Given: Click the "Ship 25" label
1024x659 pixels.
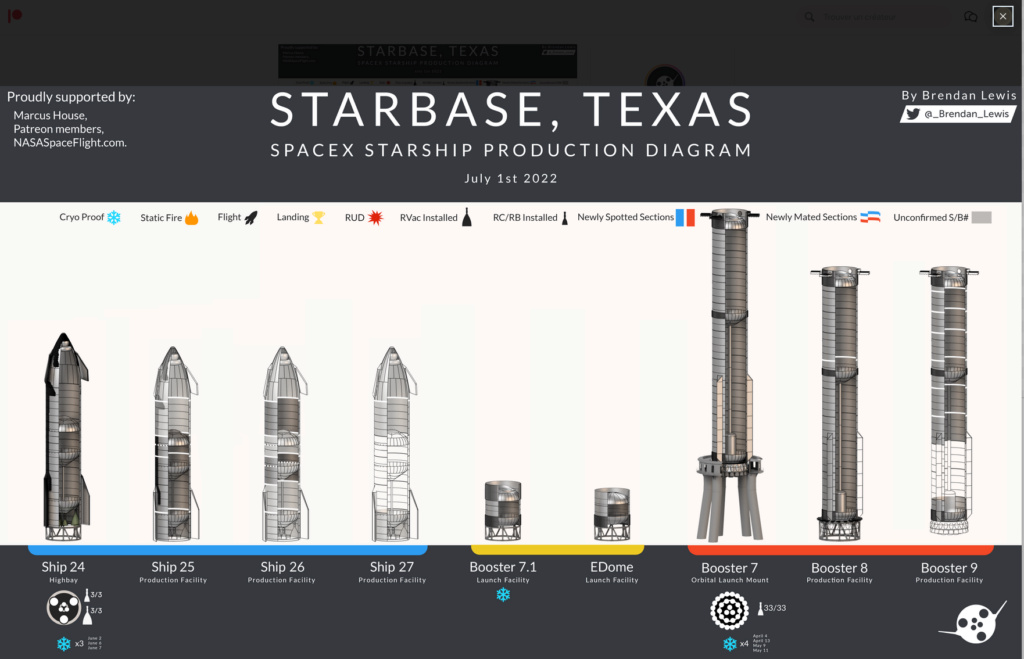Looking at the screenshot, I should (x=173, y=567).
